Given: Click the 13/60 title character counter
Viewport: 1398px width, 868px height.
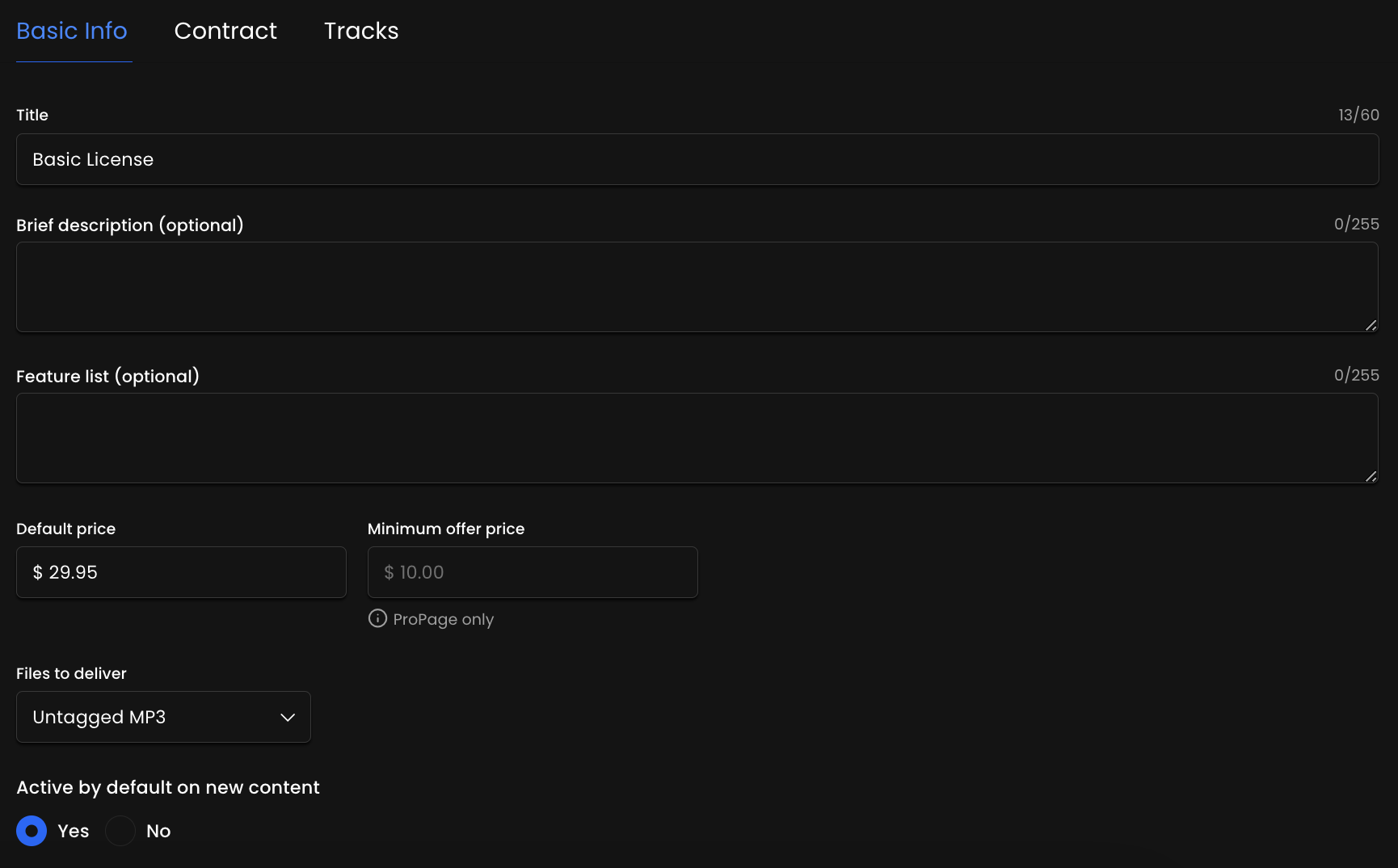Looking at the screenshot, I should [1358, 115].
